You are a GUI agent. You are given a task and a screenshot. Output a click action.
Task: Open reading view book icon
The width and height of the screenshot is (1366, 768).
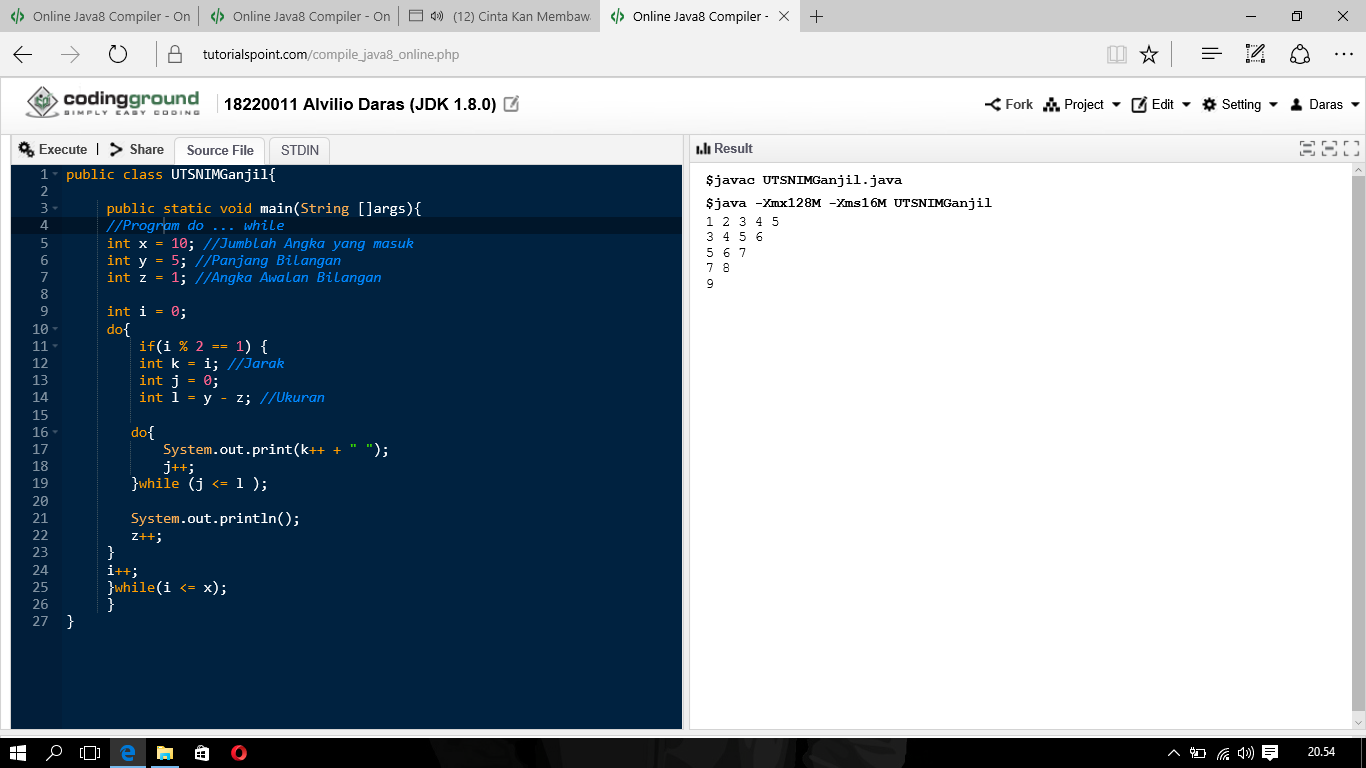click(1117, 54)
